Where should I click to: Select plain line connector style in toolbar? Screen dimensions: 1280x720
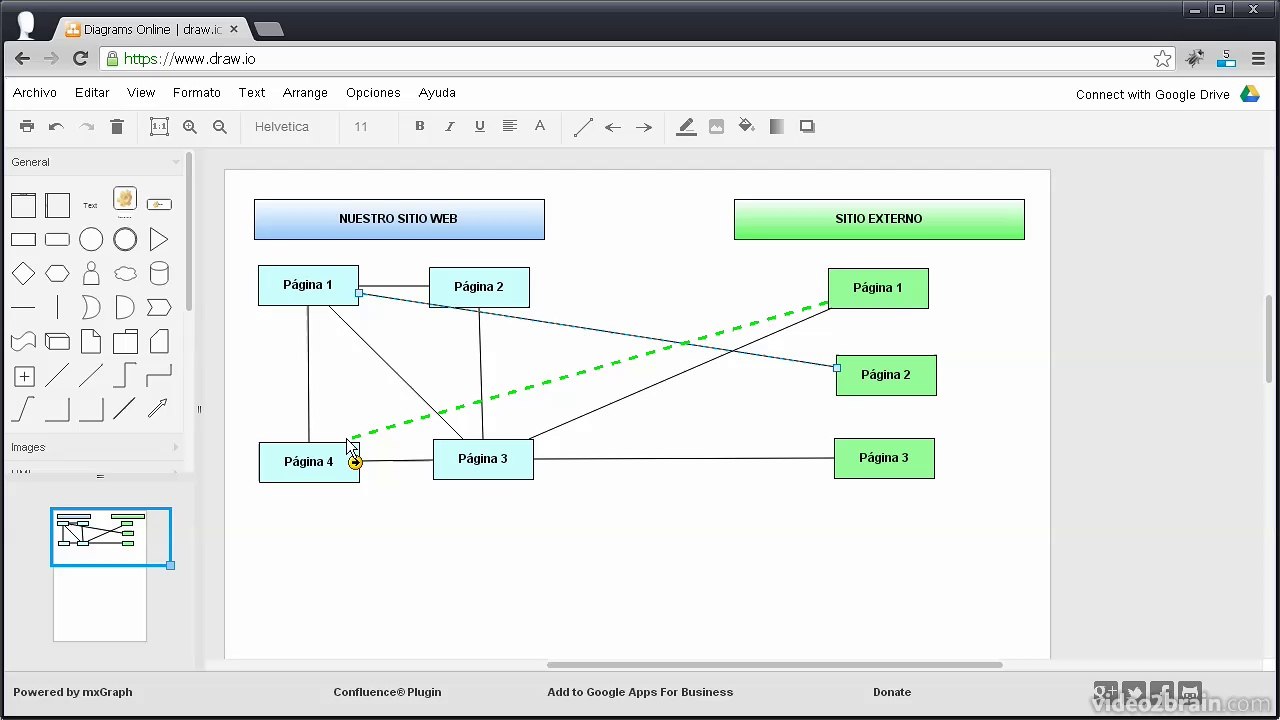[x=584, y=127]
